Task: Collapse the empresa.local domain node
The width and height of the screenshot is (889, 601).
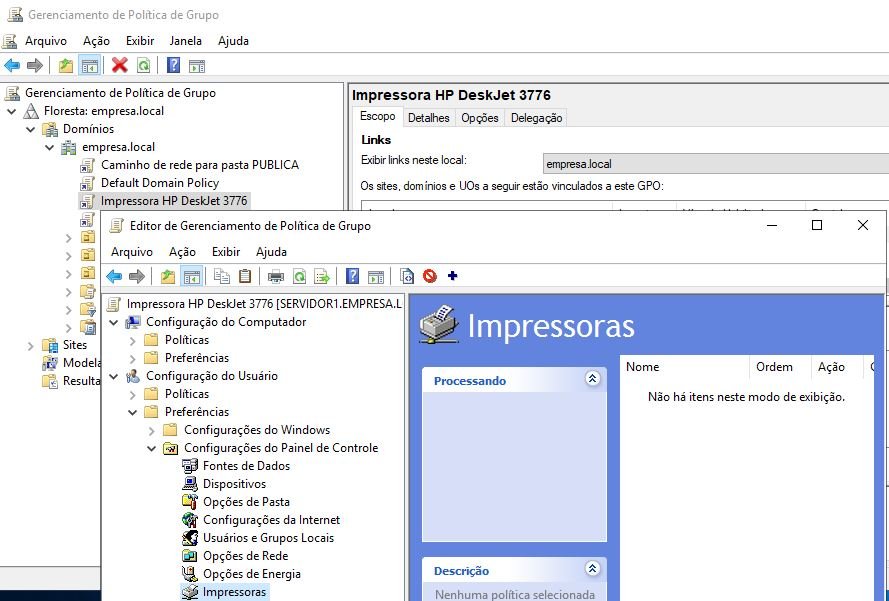Action: point(49,147)
